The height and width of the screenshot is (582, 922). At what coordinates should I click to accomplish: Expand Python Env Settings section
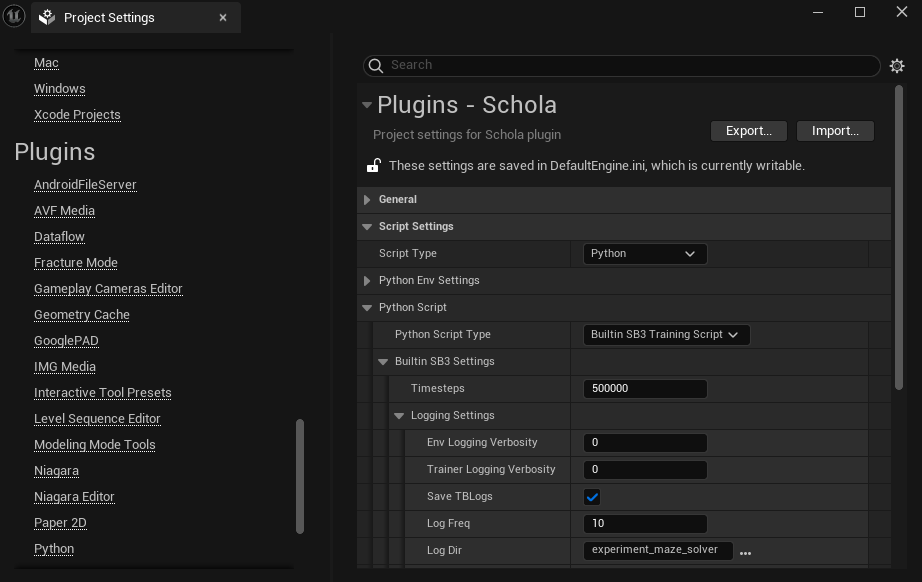pos(367,281)
